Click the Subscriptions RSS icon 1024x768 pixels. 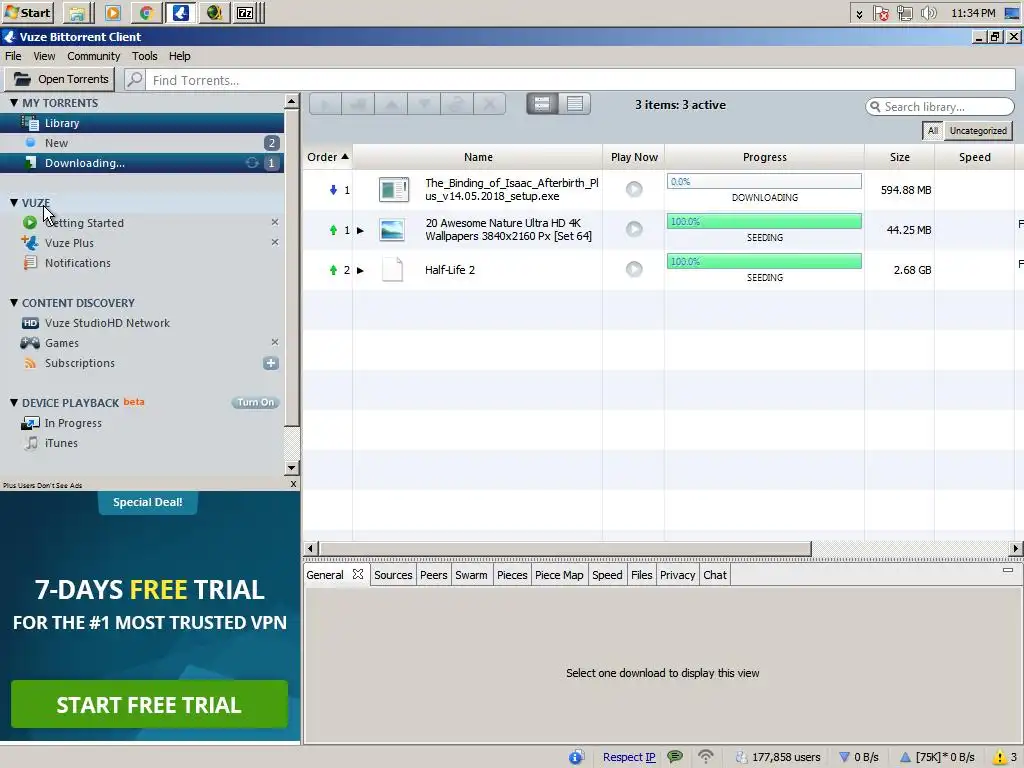coord(30,363)
